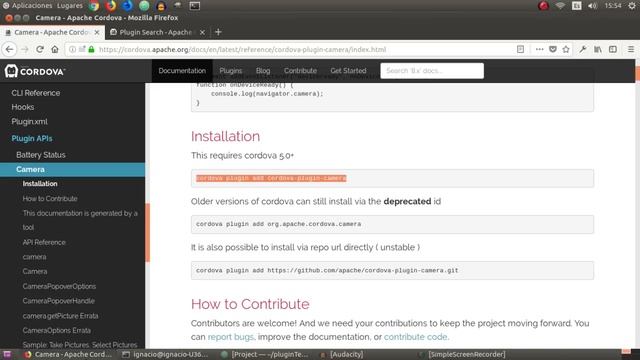
Task: Open camera.getPicture Errata in sidebar
Action: [x=60, y=316]
